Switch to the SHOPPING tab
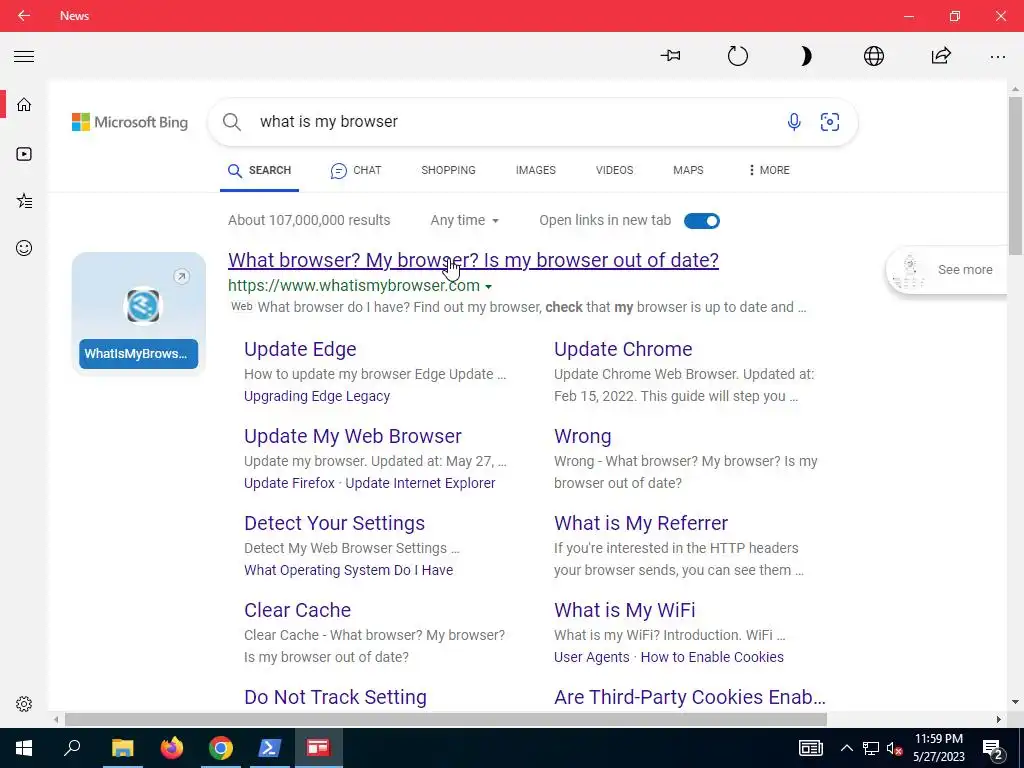Screen dimensions: 1024x768 point(449,170)
